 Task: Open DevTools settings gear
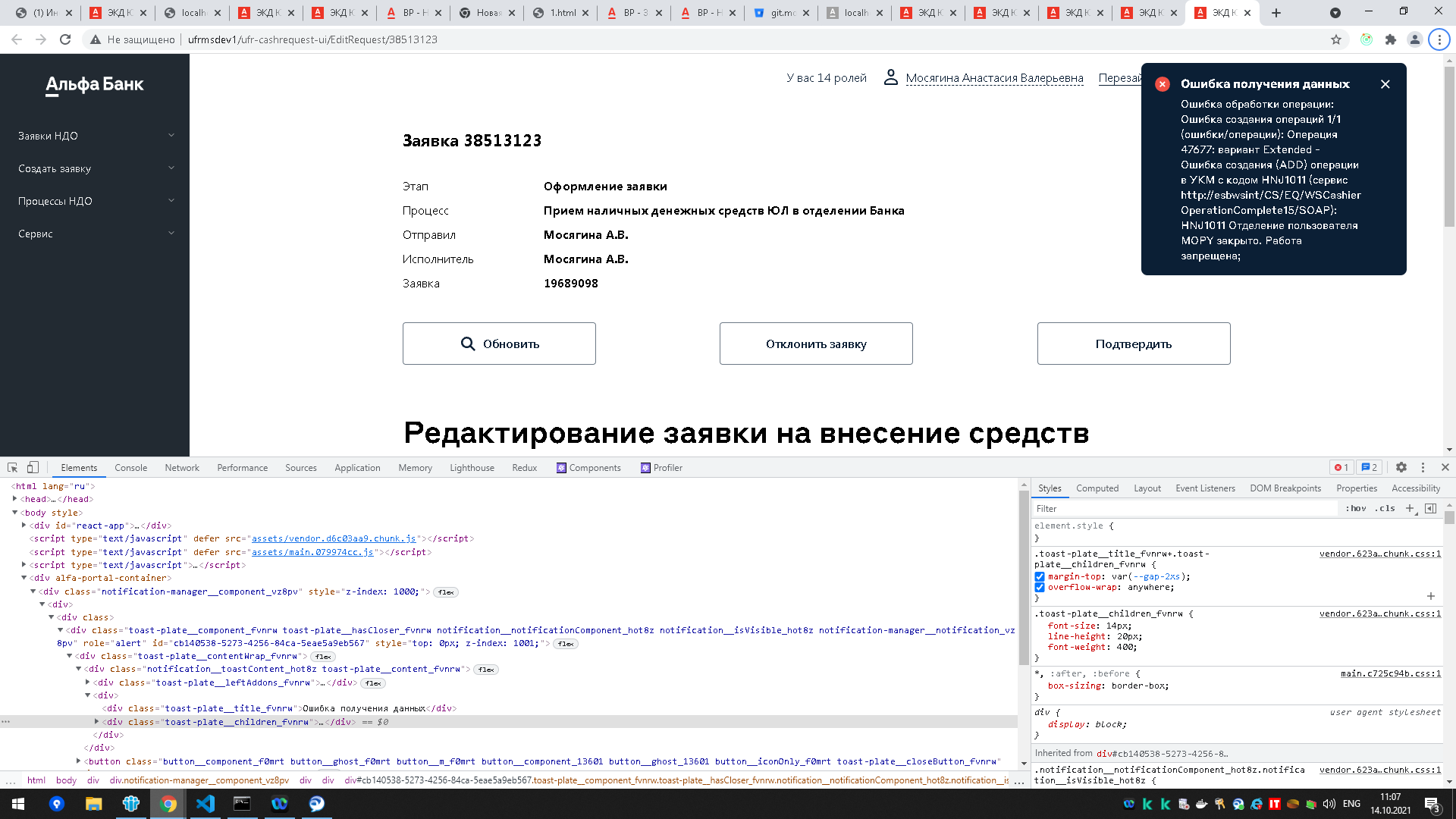coord(1401,467)
